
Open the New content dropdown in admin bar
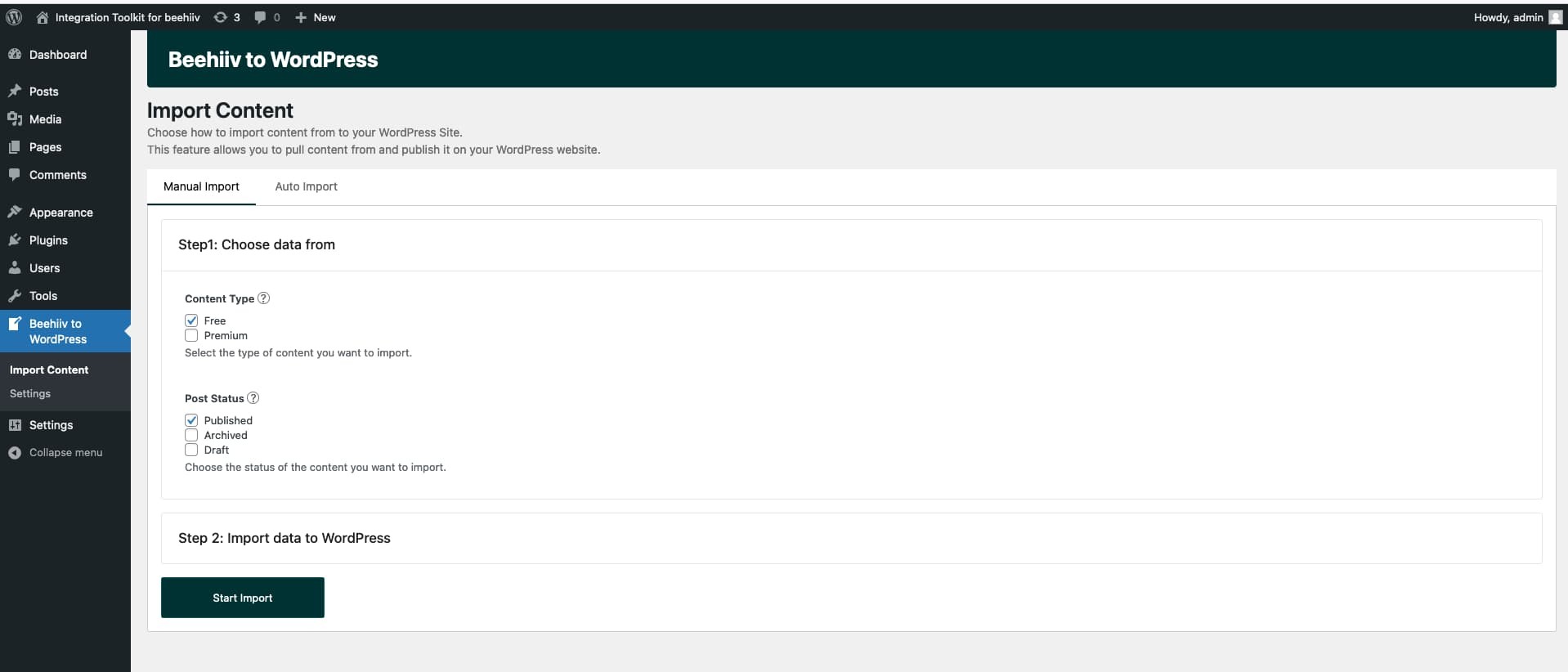point(316,17)
